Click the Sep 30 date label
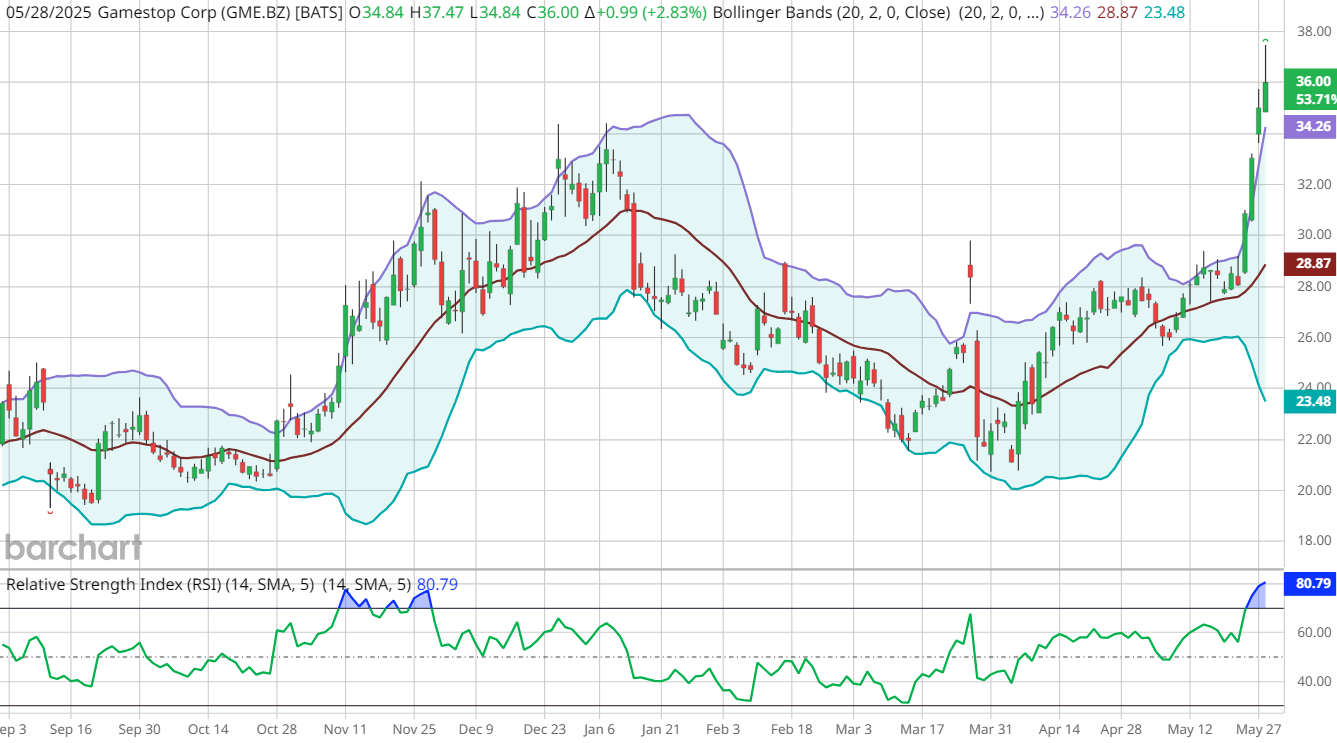1337x743 pixels. (138, 729)
